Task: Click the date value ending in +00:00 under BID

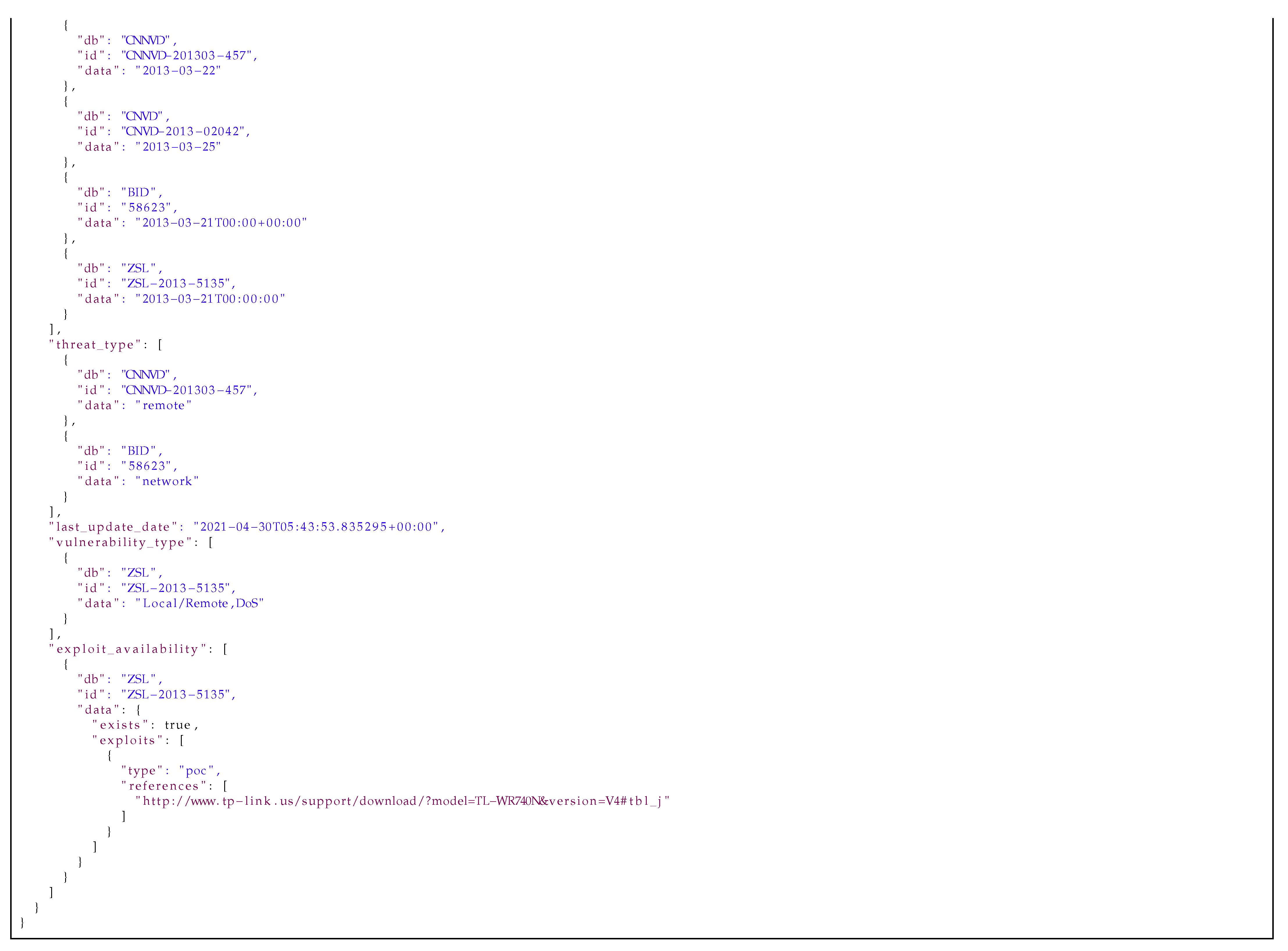Action: pyautogui.click(x=221, y=223)
